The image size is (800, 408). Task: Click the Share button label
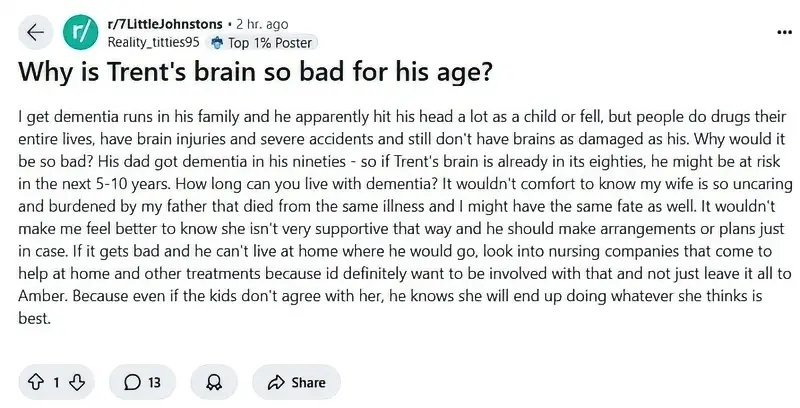[x=308, y=382]
